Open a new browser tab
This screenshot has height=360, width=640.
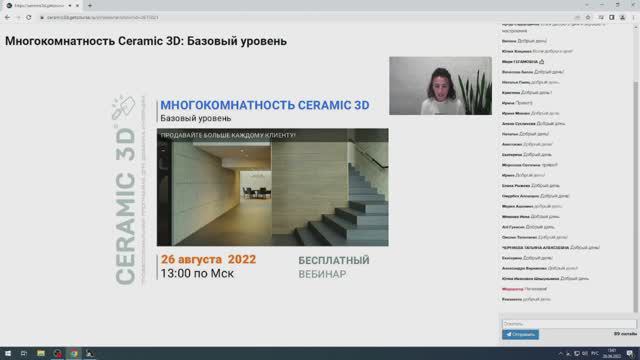point(90,6)
